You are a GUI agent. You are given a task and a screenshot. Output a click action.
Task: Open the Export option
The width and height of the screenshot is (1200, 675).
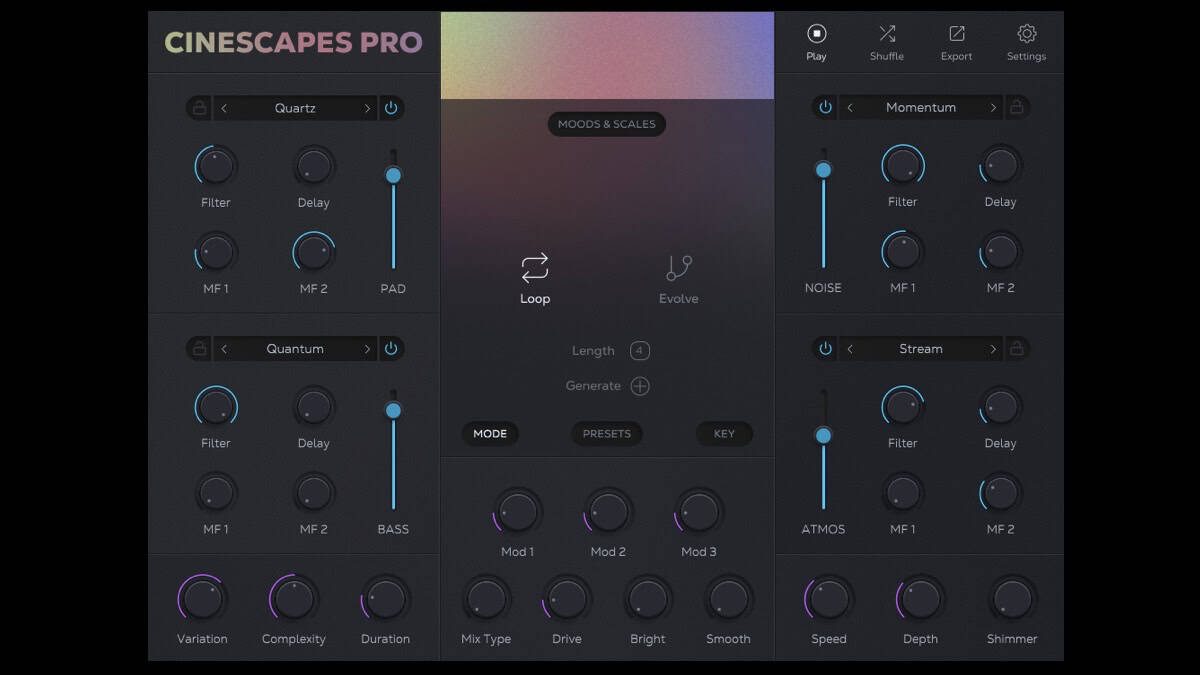point(956,34)
